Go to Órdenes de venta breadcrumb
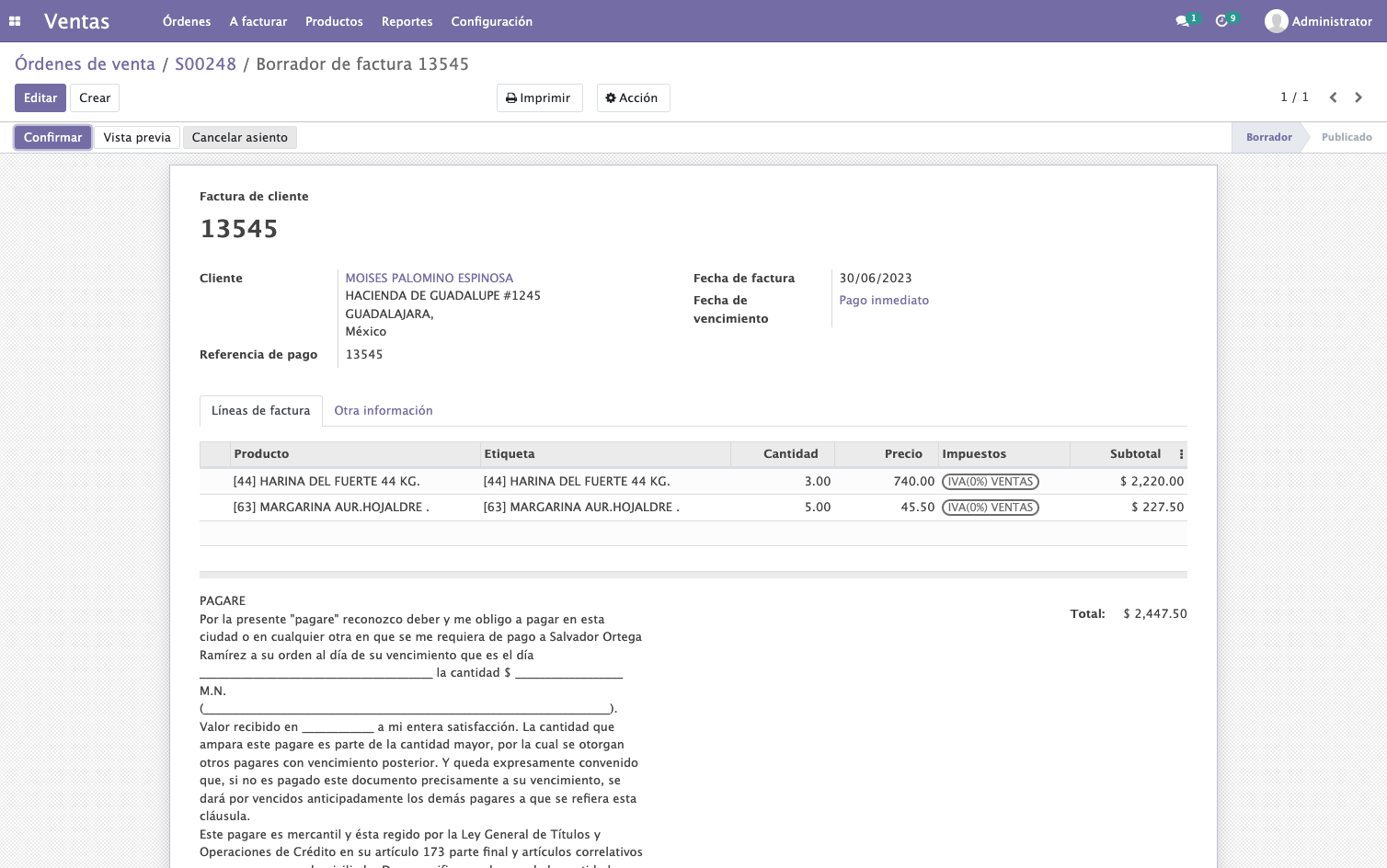 pos(85,64)
